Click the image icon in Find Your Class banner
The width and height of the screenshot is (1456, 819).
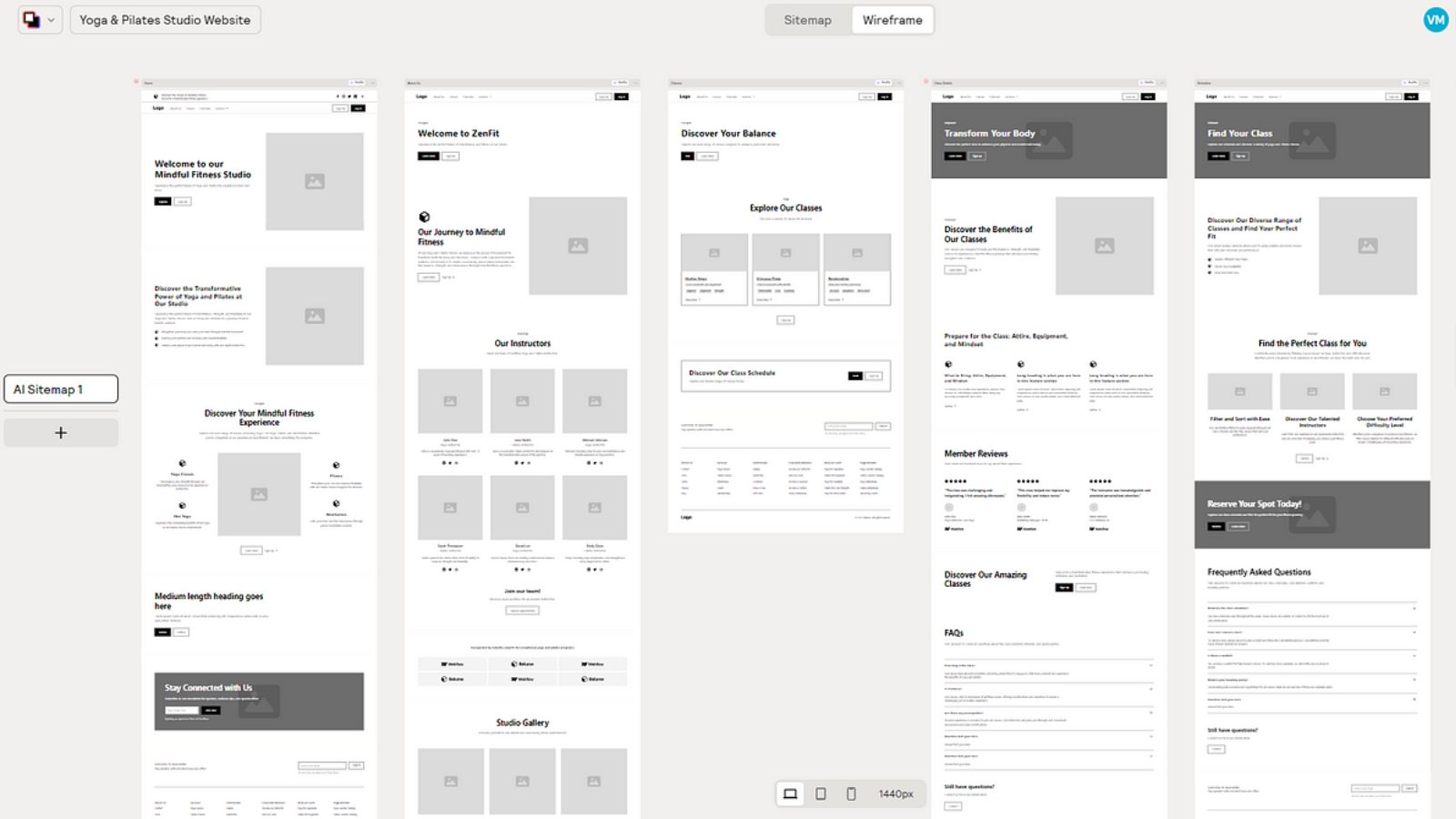coord(1312,141)
